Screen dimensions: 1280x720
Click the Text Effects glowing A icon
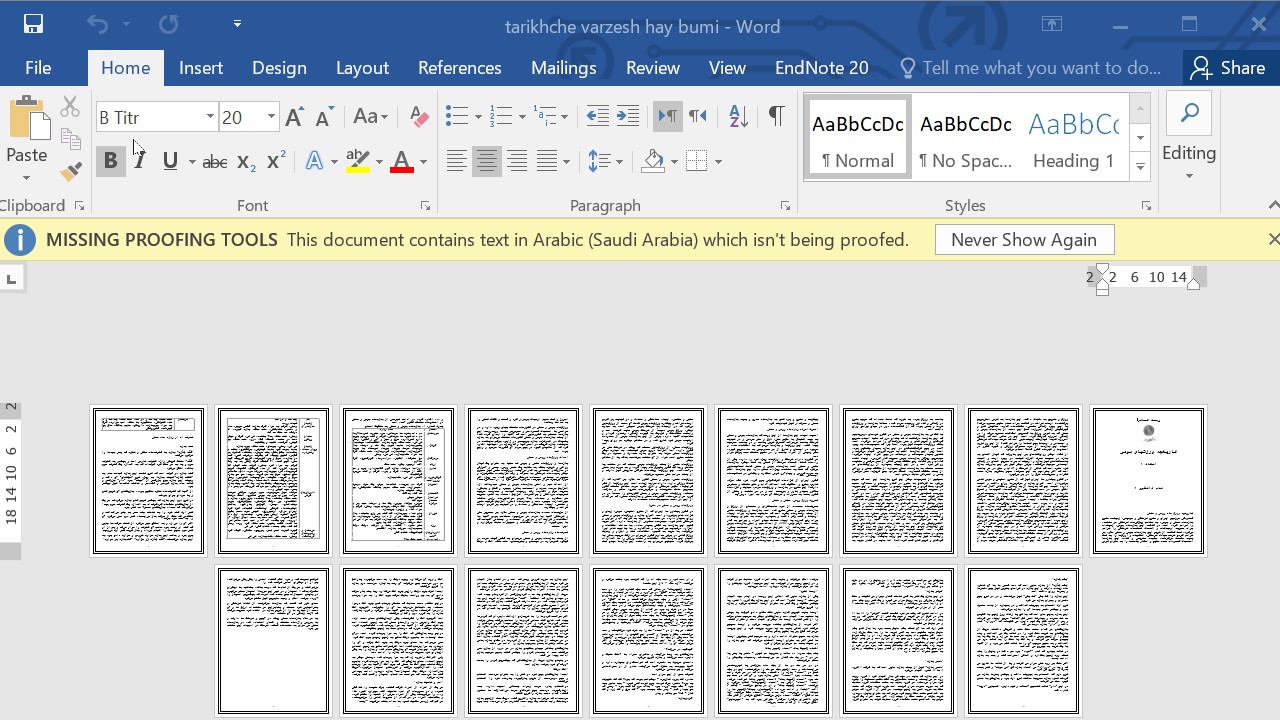314,161
